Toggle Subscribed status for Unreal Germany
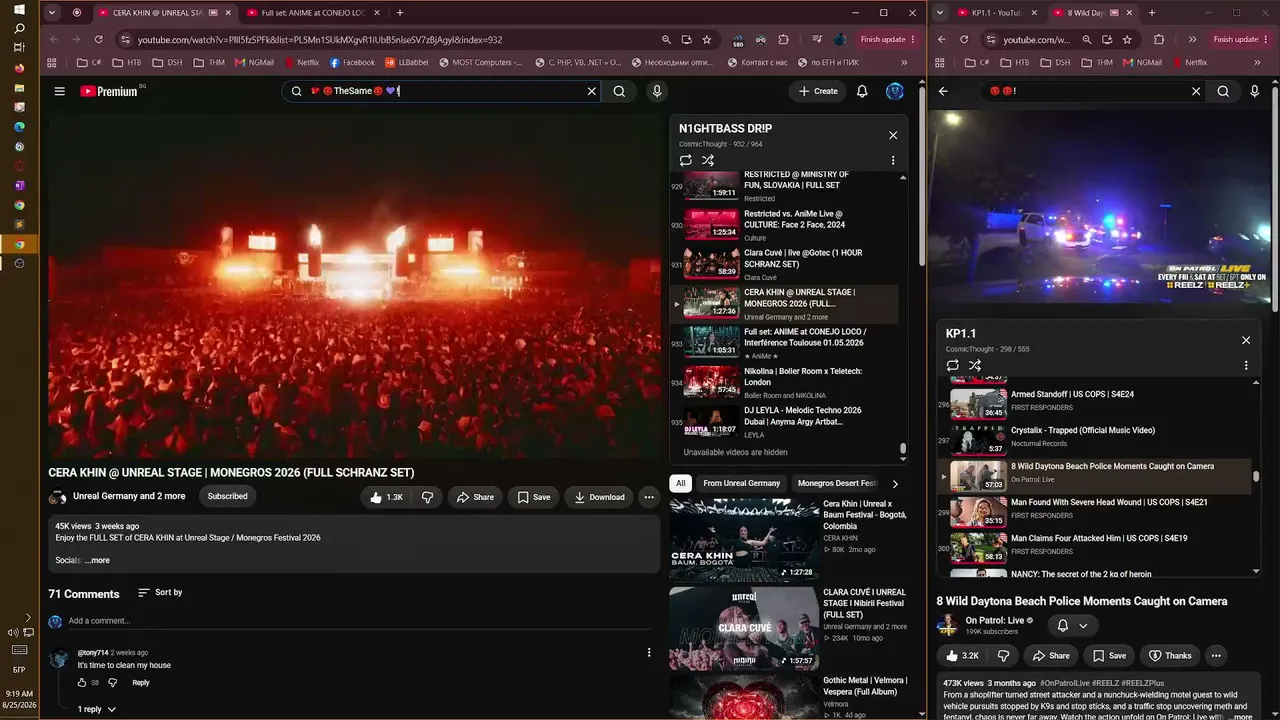Screen dimensions: 1280x720 point(227,496)
